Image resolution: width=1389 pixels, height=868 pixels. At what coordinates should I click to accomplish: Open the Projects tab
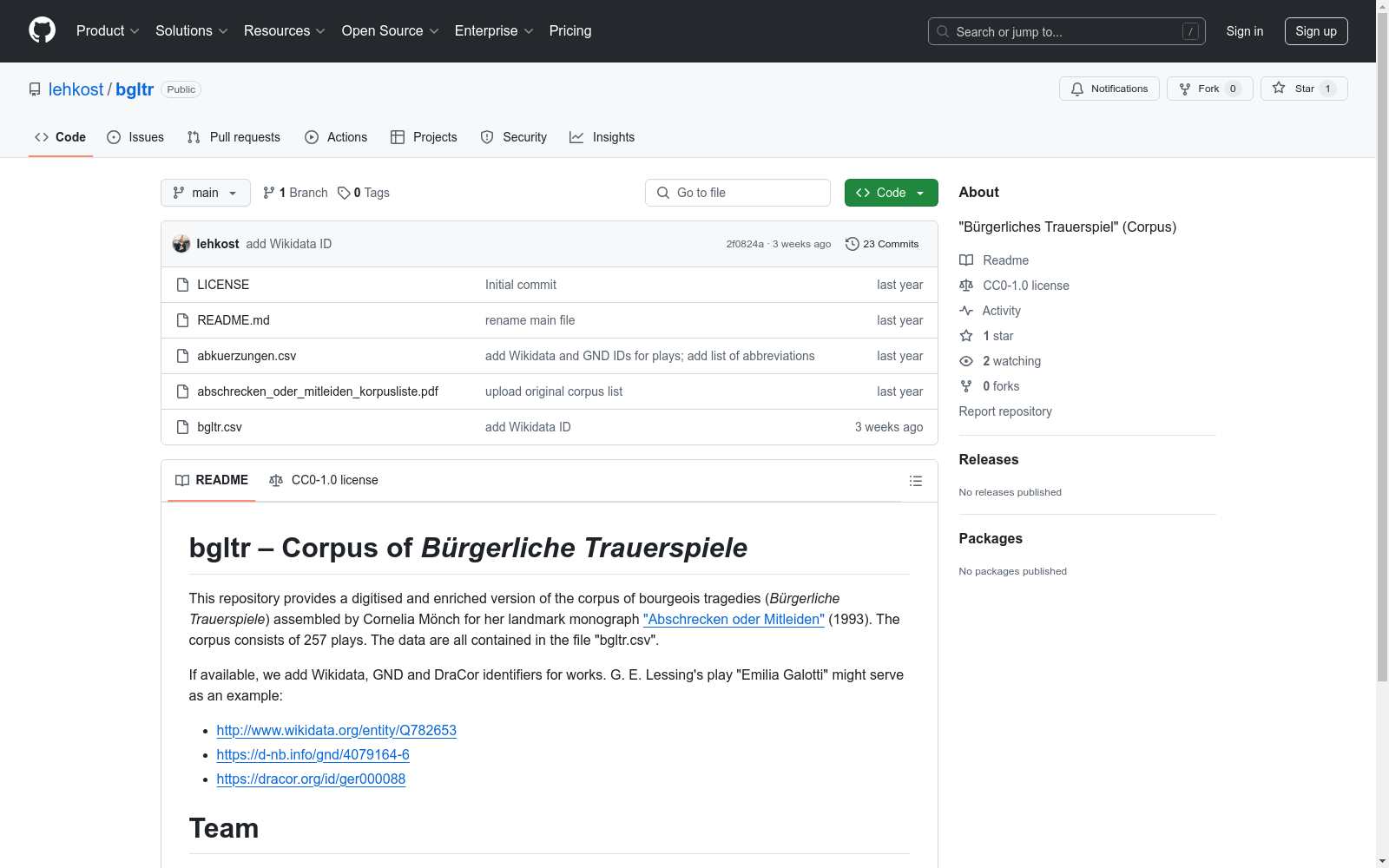pyautogui.click(x=424, y=137)
